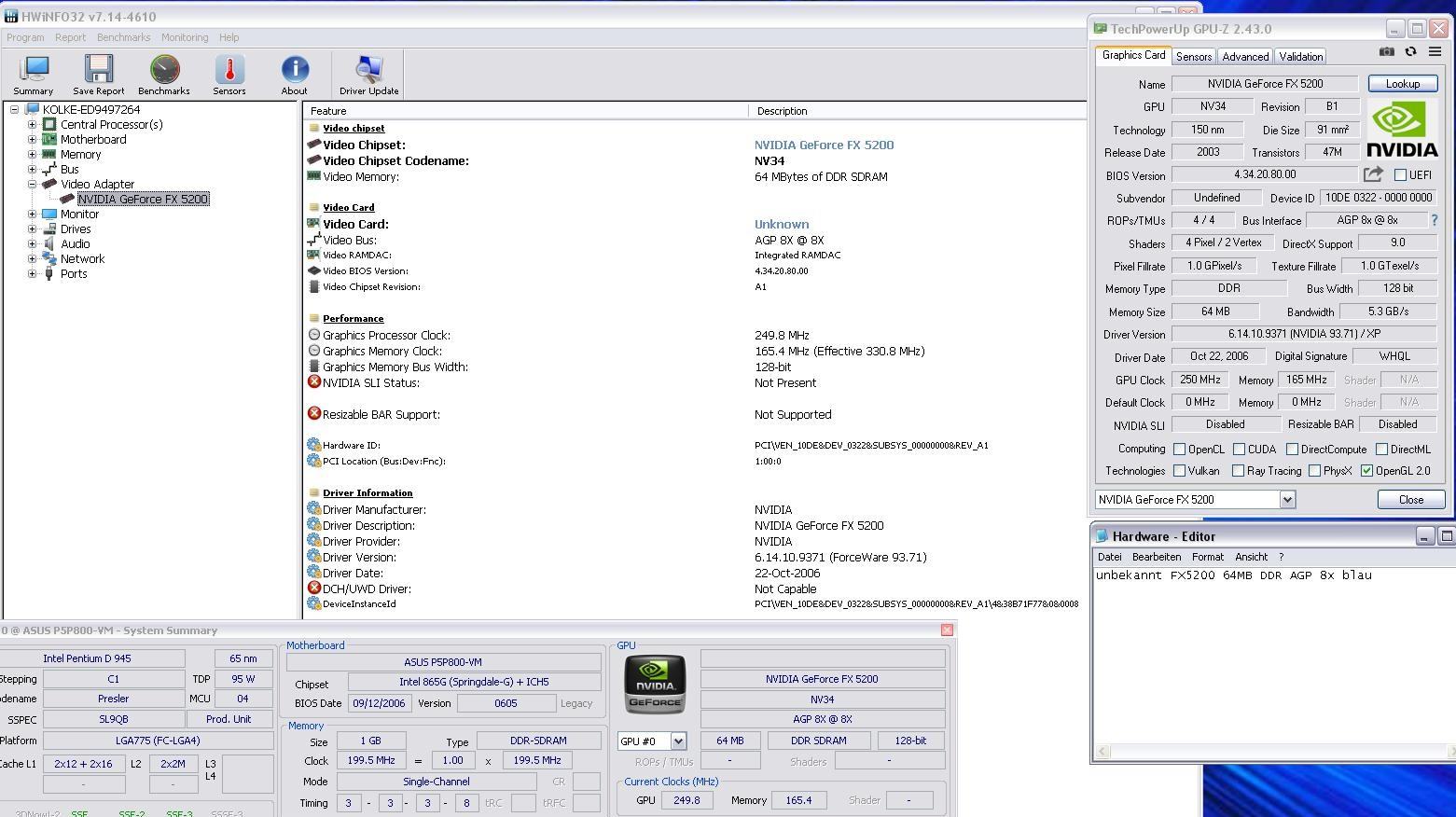
Task: Open the Bearbeiten menu in Editor
Action: pyautogui.click(x=1157, y=557)
